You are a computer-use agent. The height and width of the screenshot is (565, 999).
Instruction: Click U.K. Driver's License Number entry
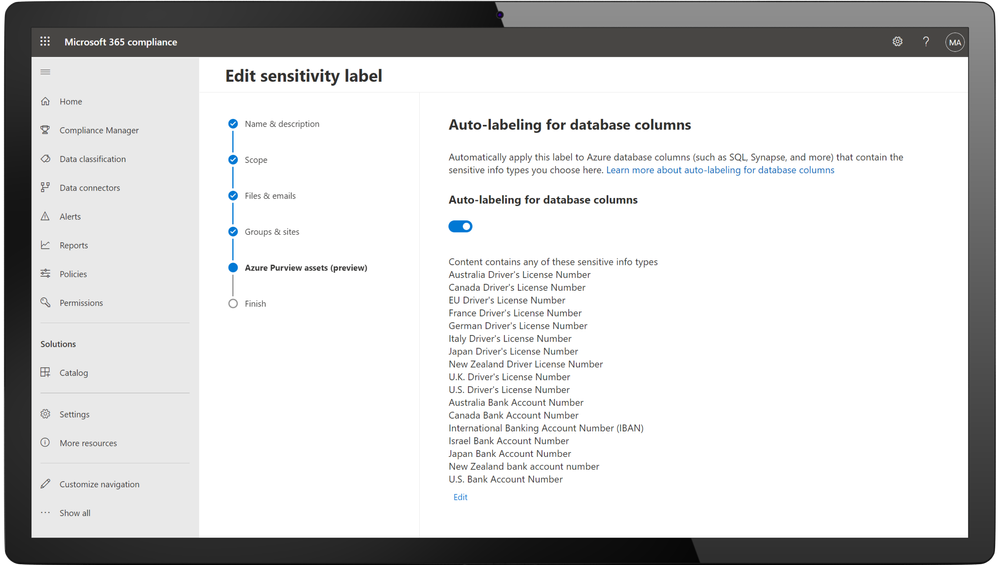click(x=509, y=376)
